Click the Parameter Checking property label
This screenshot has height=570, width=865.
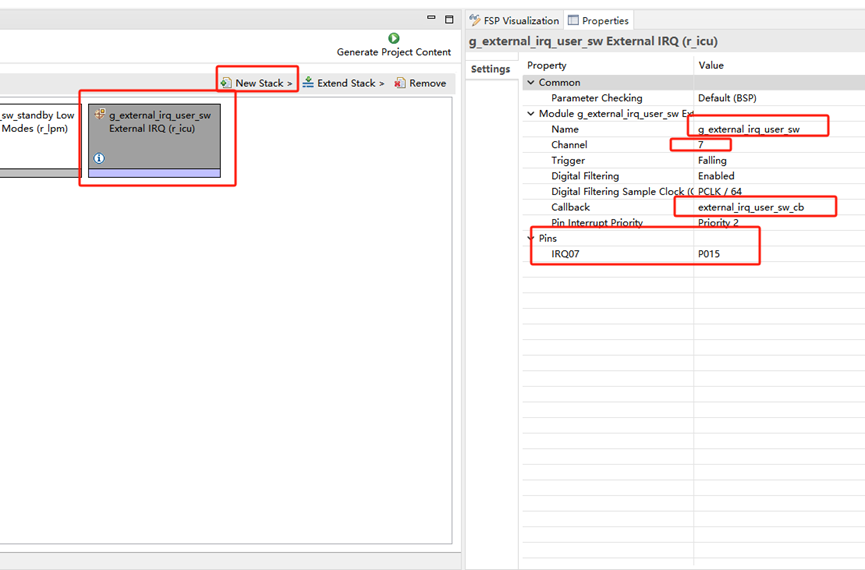(597, 98)
